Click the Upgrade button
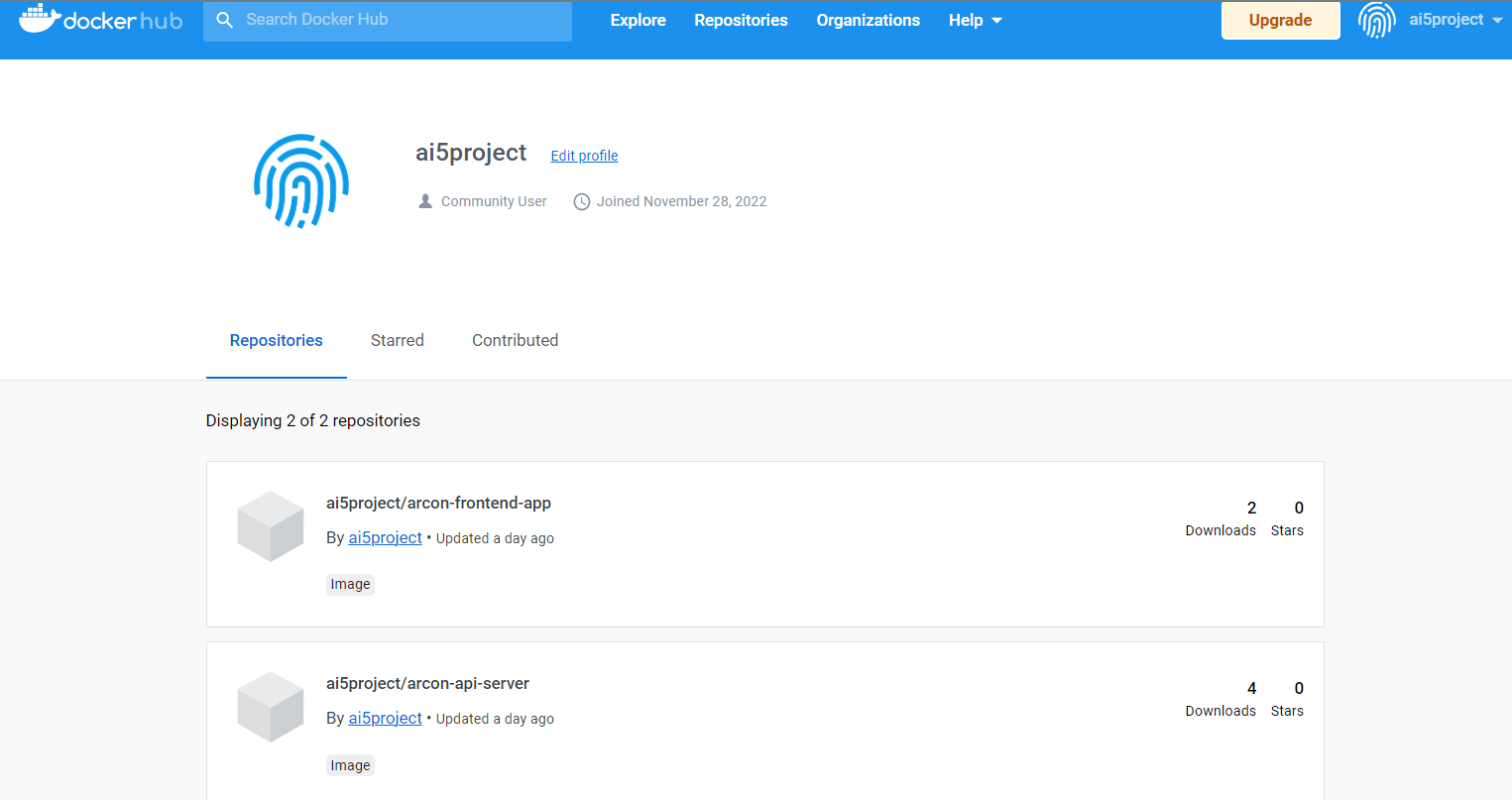The image size is (1512, 800). click(1280, 19)
